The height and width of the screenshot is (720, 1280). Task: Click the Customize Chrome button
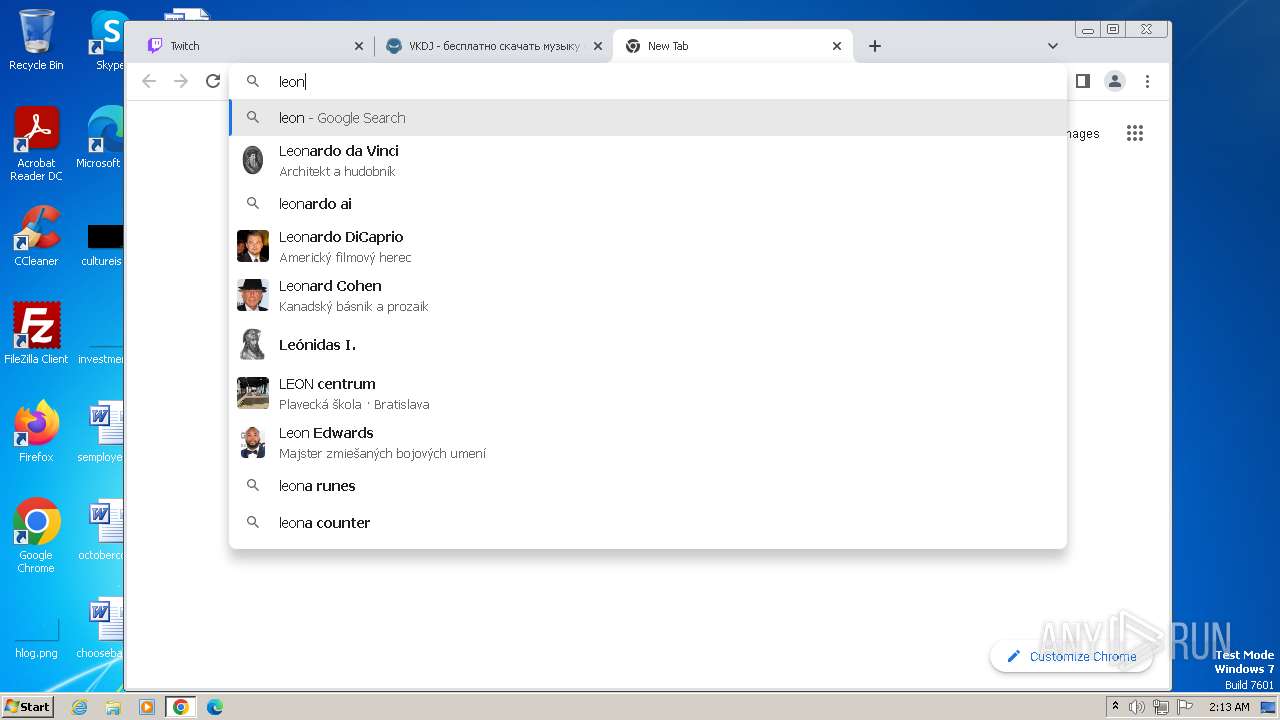coord(1071,657)
